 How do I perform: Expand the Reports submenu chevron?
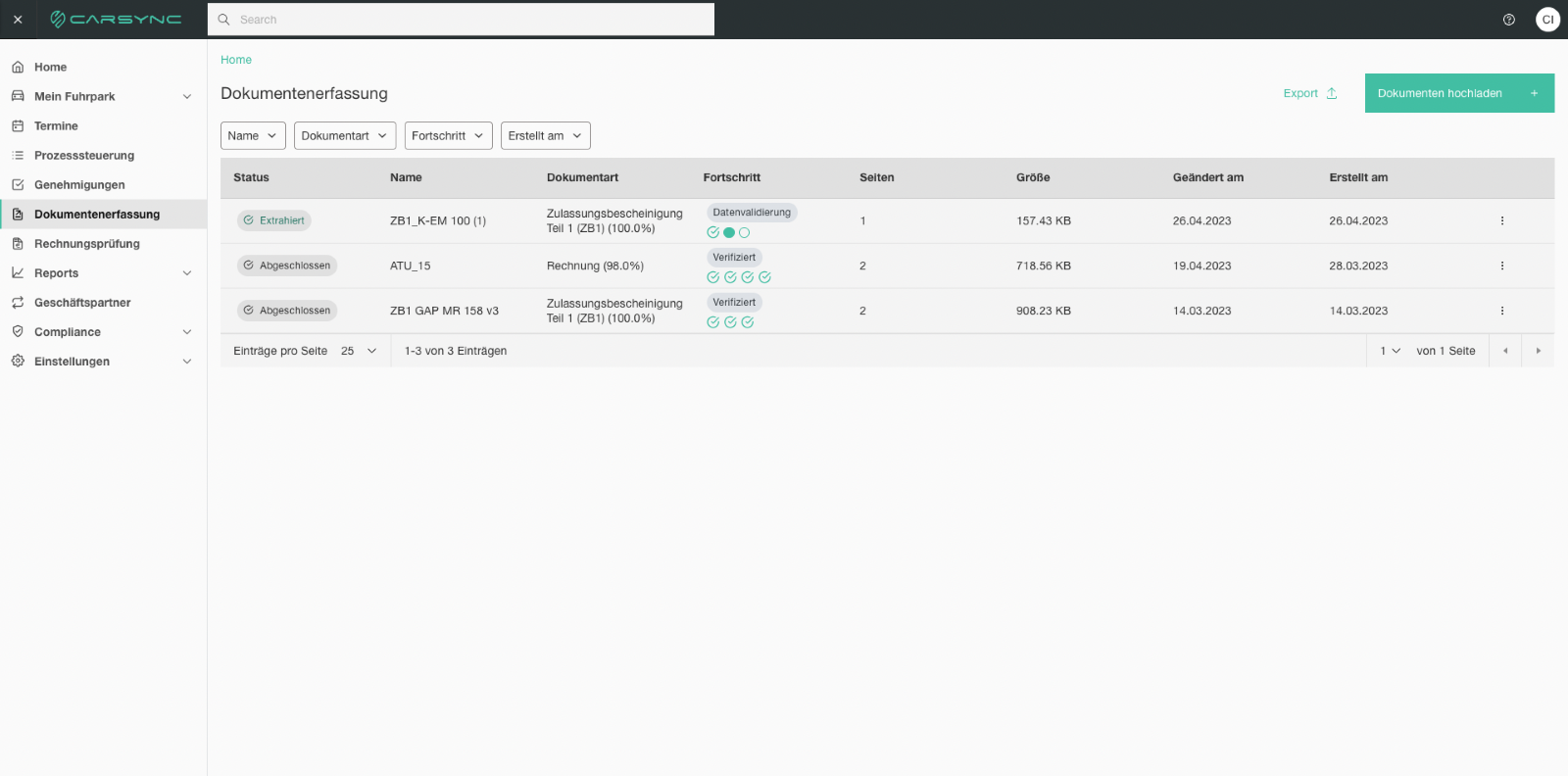pyautogui.click(x=187, y=273)
